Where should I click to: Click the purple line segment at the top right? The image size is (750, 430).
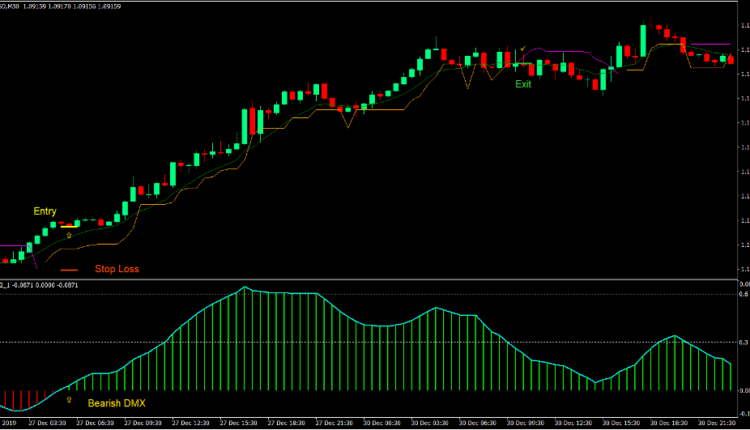709,44
